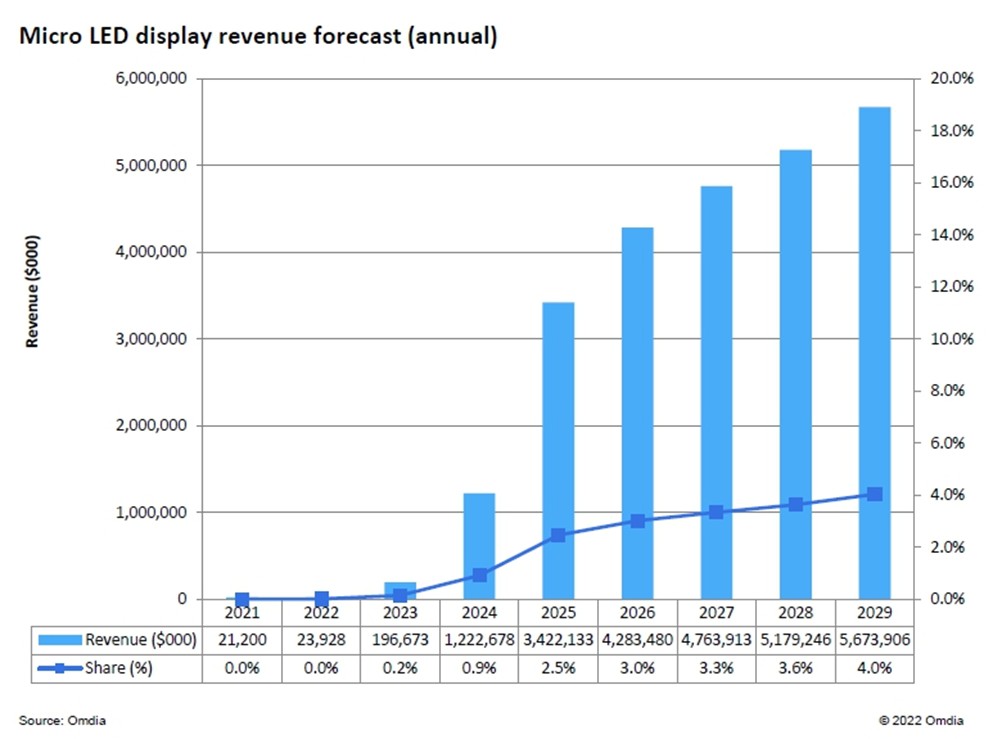The width and height of the screenshot is (1002, 739).
Task: Select the 2028 revenue bar
Action: [796, 375]
